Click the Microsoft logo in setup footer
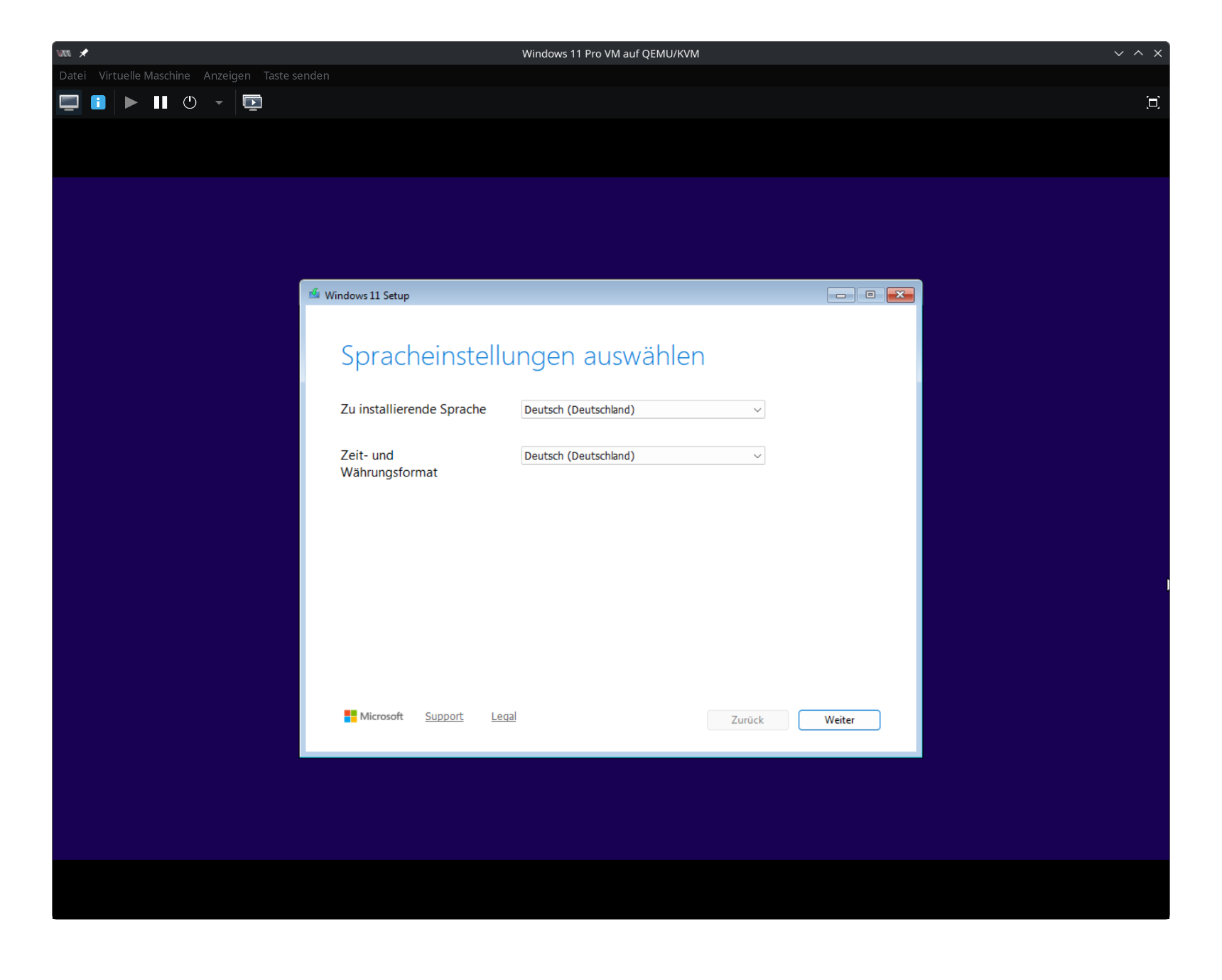The height and width of the screenshot is (980, 1222). tap(374, 717)
